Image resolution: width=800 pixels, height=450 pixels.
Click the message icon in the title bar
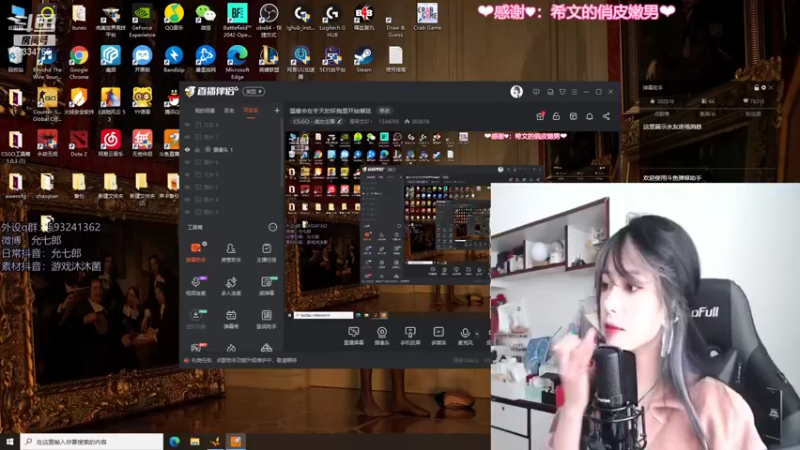536,92
